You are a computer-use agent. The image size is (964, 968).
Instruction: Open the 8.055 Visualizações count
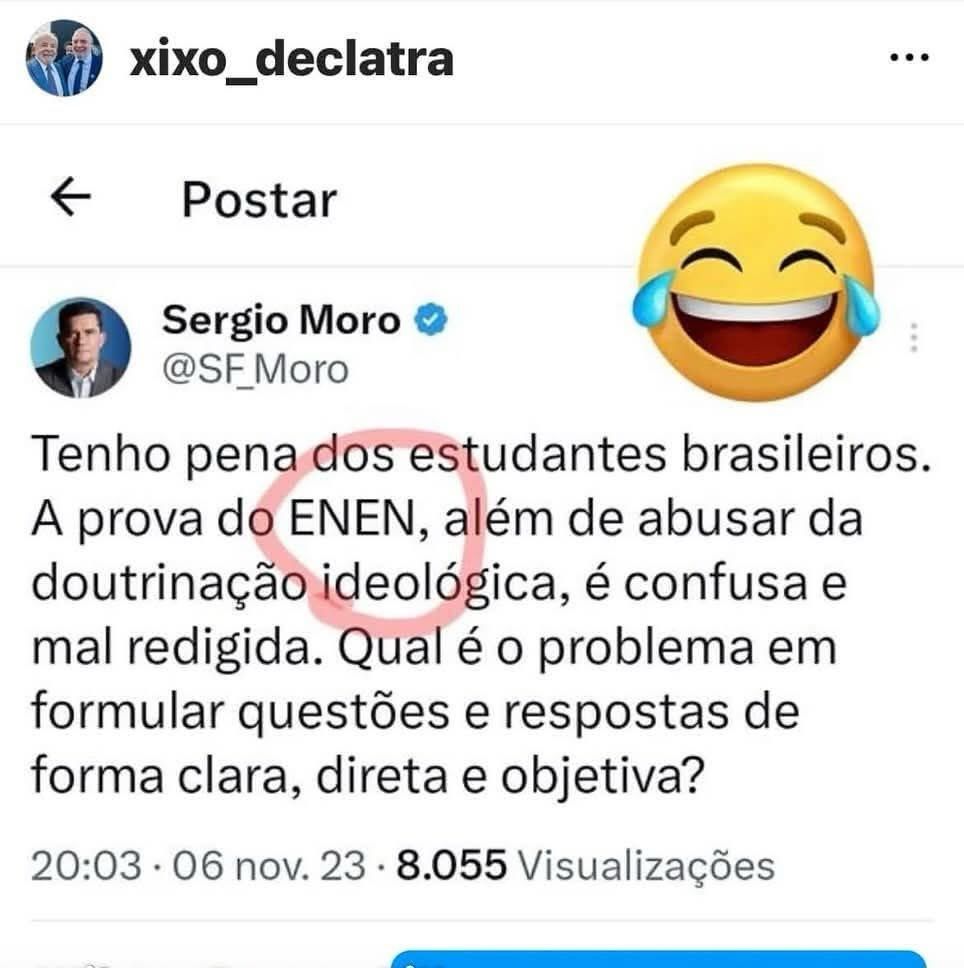(585, 865)
